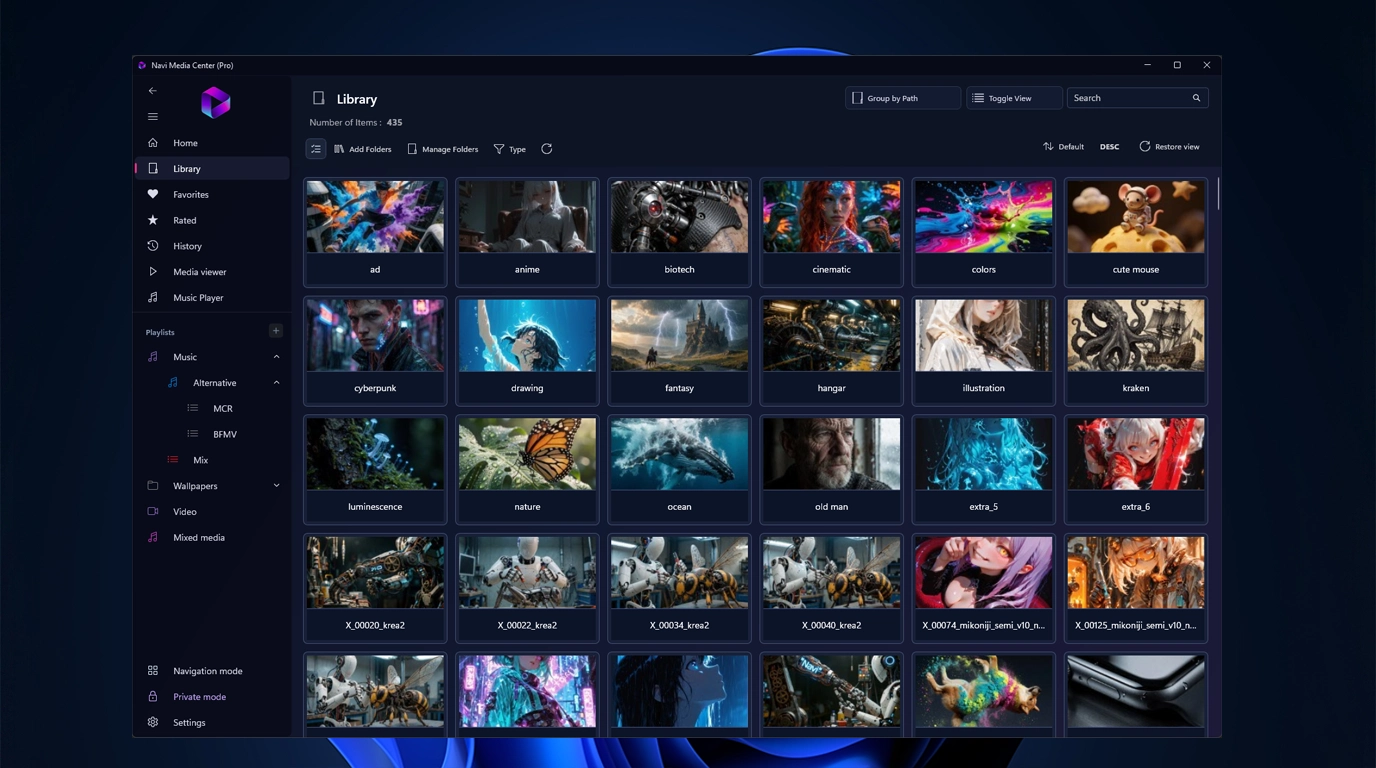
Task: Open the Music Player
Action: click(x=212, y=298)
